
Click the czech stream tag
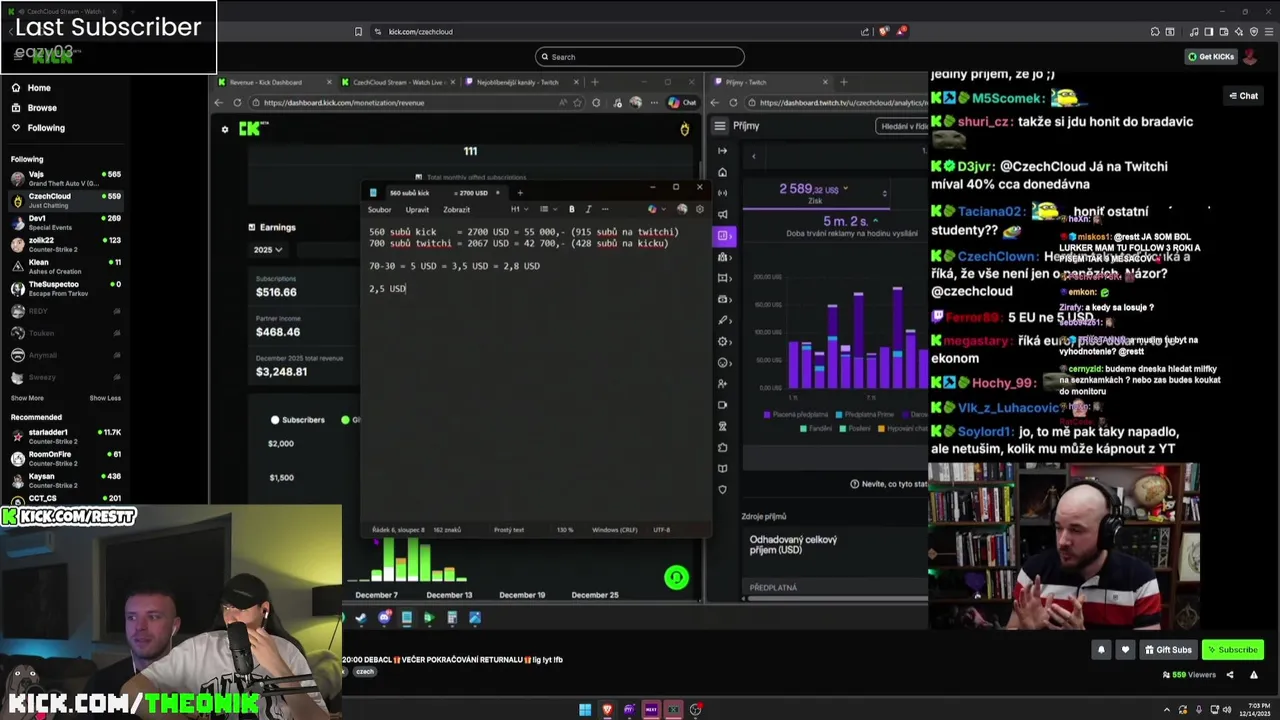tap(364, 672)
